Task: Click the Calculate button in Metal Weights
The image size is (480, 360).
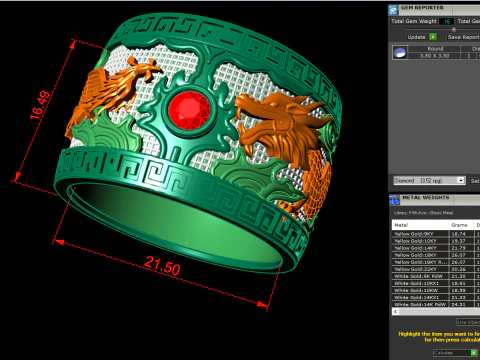Action: pyautogui.click(x=455, y=352)
